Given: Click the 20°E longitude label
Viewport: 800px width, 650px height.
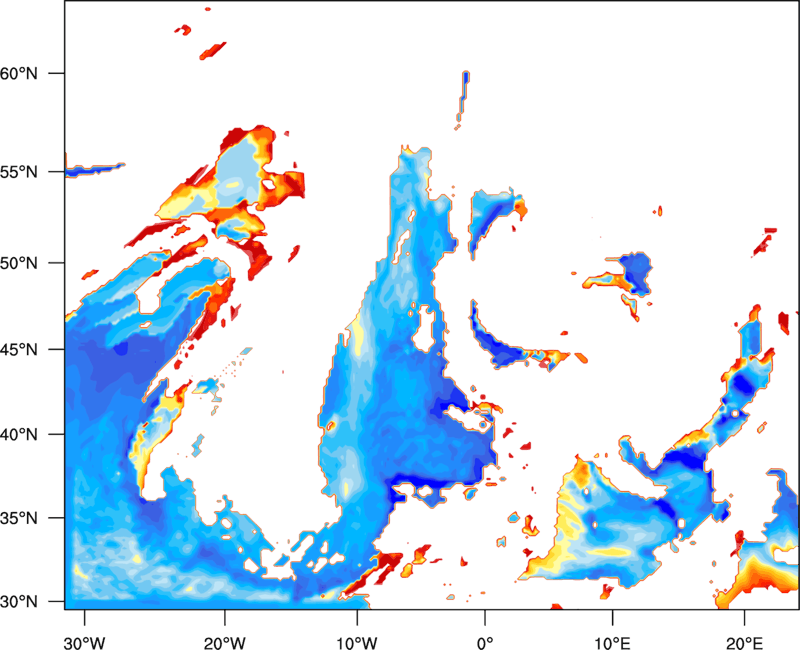Looking at the screenshot, I should pos(744,643).
